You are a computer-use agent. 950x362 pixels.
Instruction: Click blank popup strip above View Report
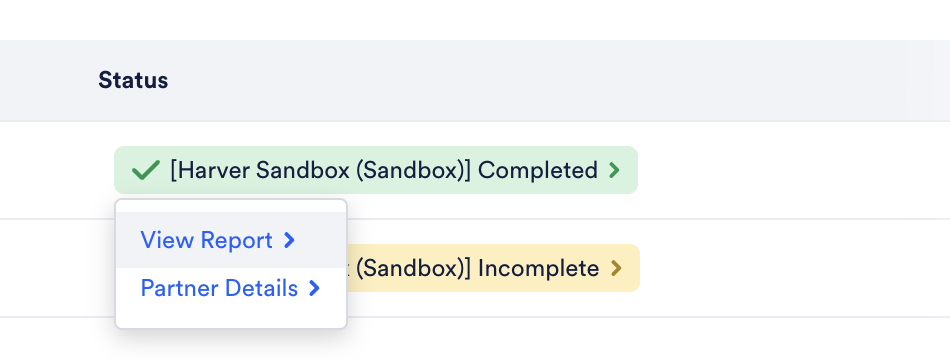pos(231,206)
